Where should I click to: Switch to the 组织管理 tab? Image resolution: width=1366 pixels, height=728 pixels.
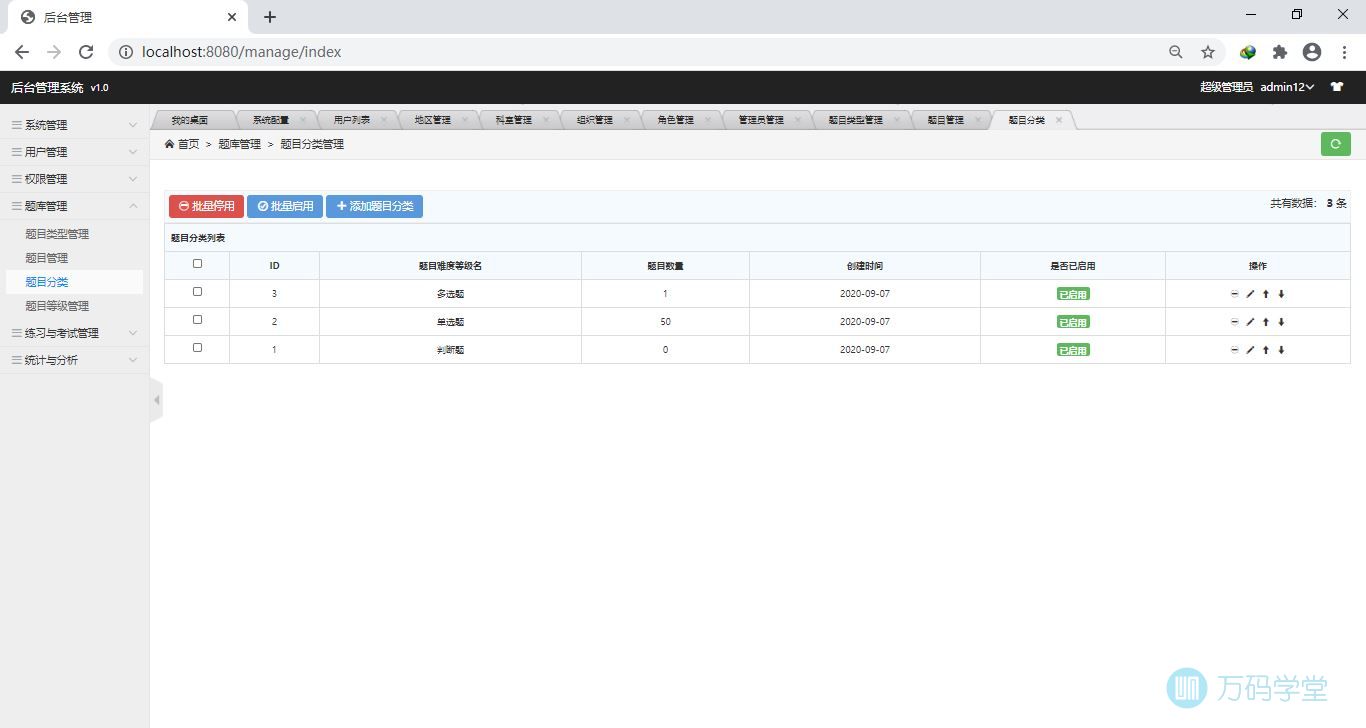coord(595,120)
